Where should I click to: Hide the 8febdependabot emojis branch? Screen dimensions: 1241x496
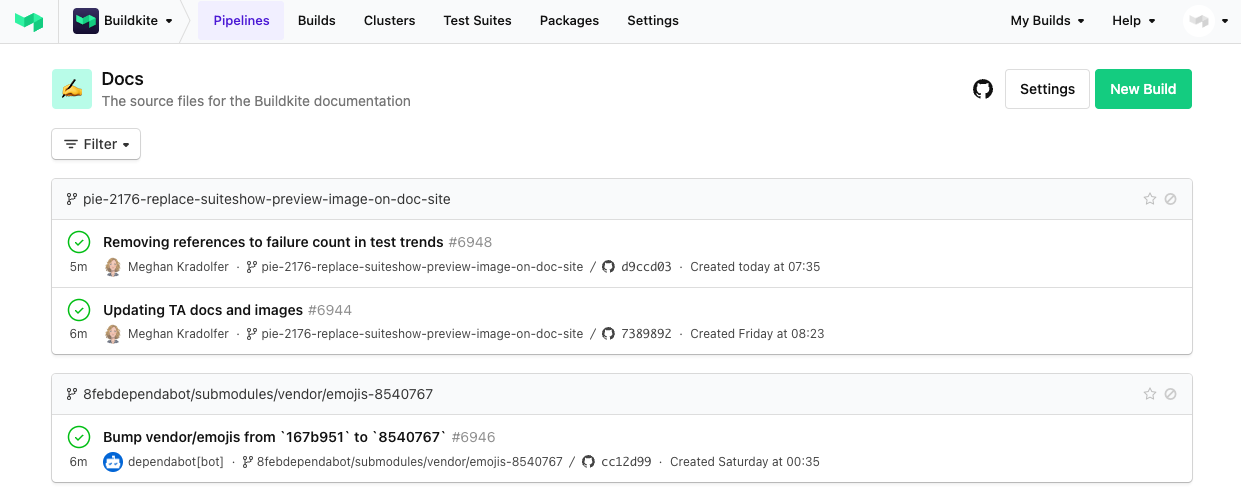[1170, 394]
